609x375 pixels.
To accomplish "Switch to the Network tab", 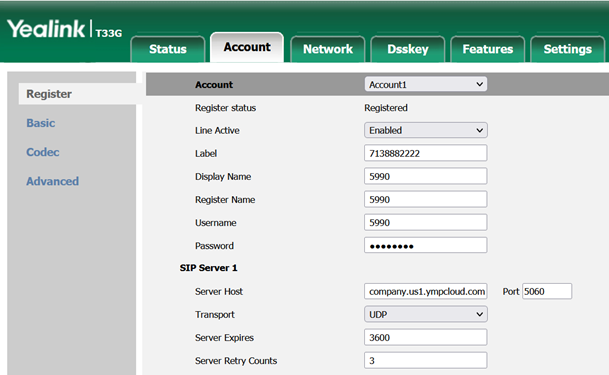I will tap(328, 49).
